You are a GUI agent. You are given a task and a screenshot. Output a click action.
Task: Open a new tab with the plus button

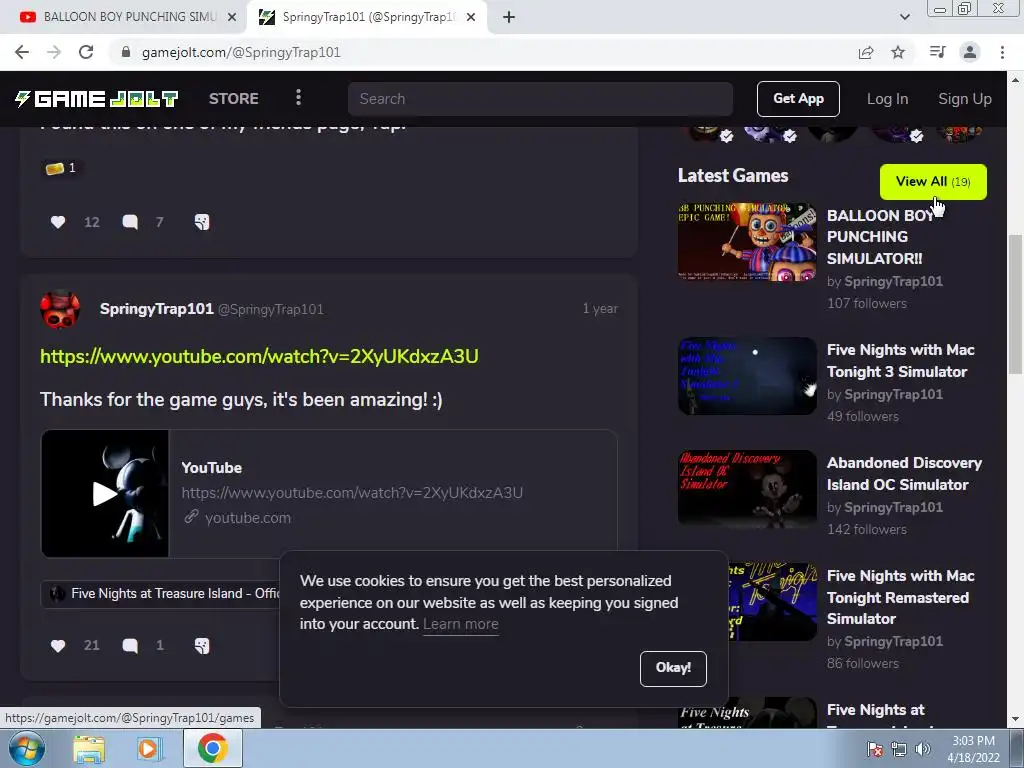click(509, 17)
